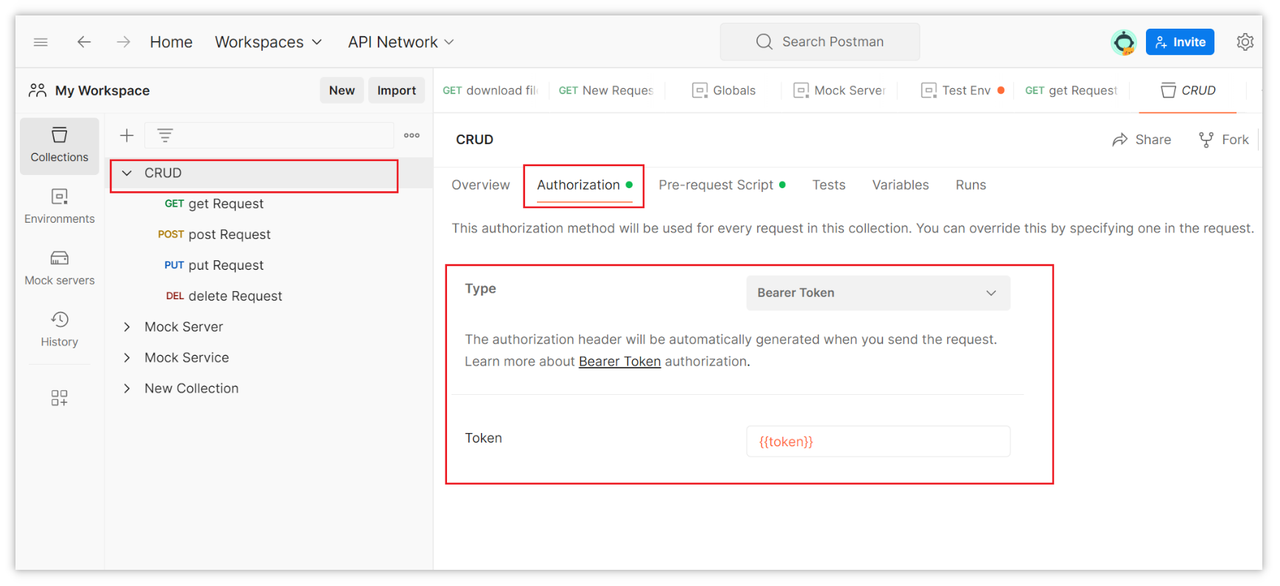This screenshot has width=1280, height=586.
Task: Switch to the get Request tab
Action: [x=1072, y=90]
